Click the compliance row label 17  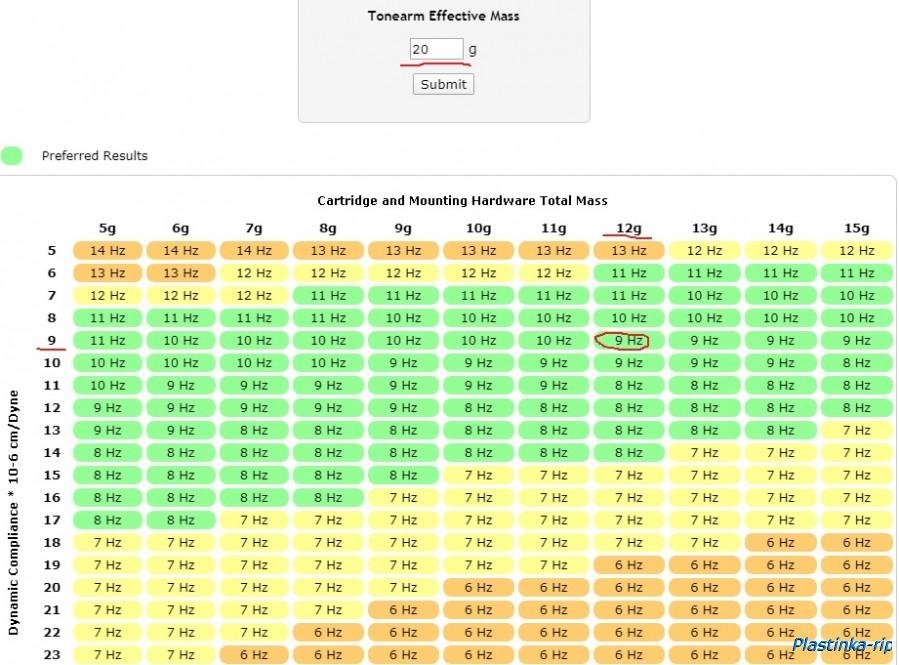click(x=52, y=520)
